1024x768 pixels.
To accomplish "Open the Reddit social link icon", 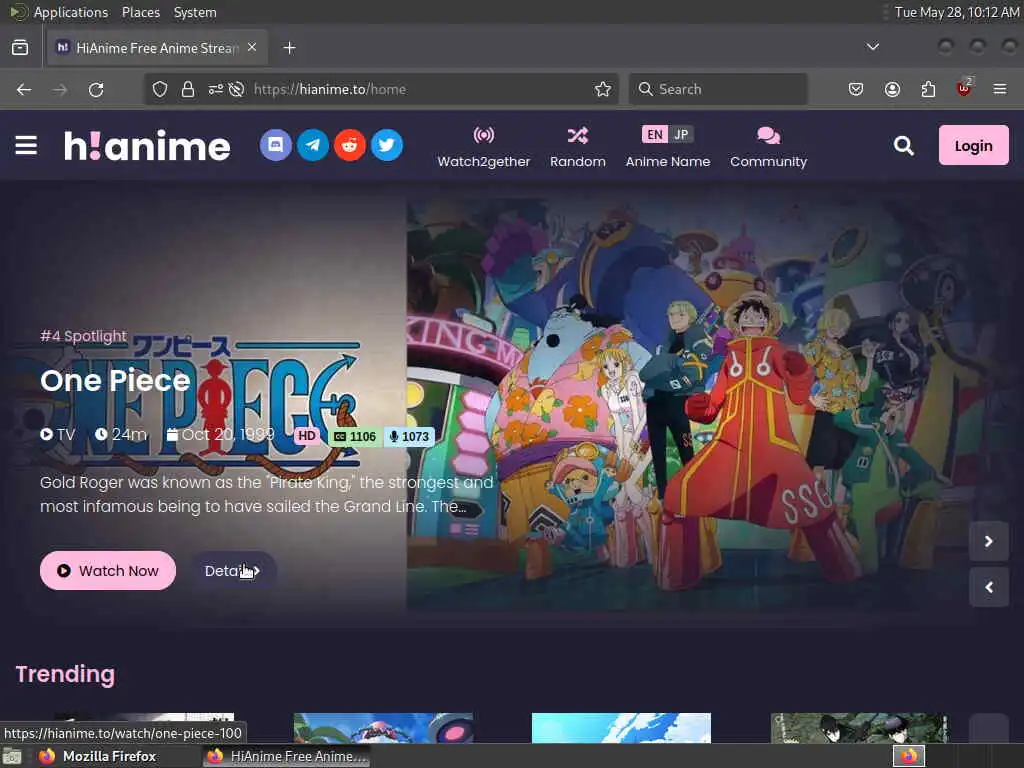I will 350,145.
